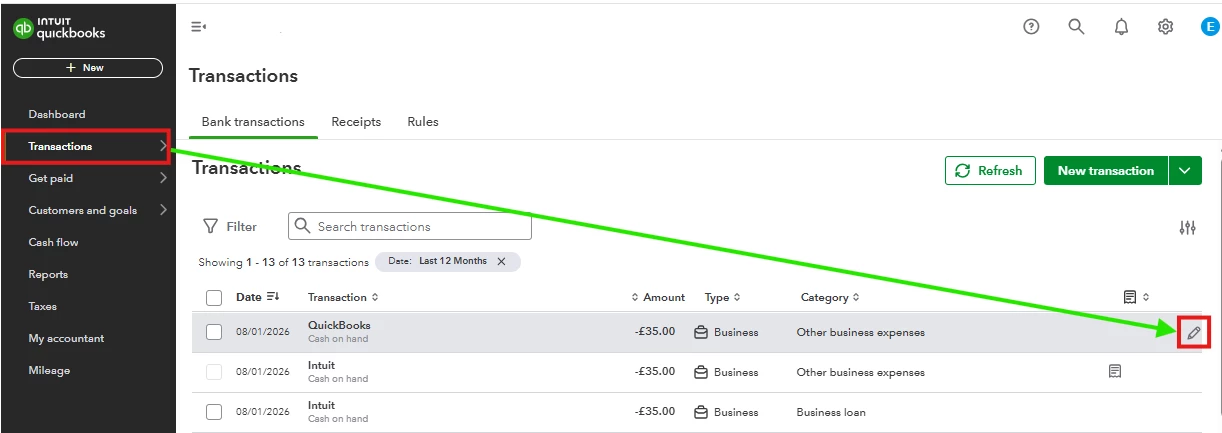Switch to the Receipts tab
The image size is (1222, 433).
(356, 122)
